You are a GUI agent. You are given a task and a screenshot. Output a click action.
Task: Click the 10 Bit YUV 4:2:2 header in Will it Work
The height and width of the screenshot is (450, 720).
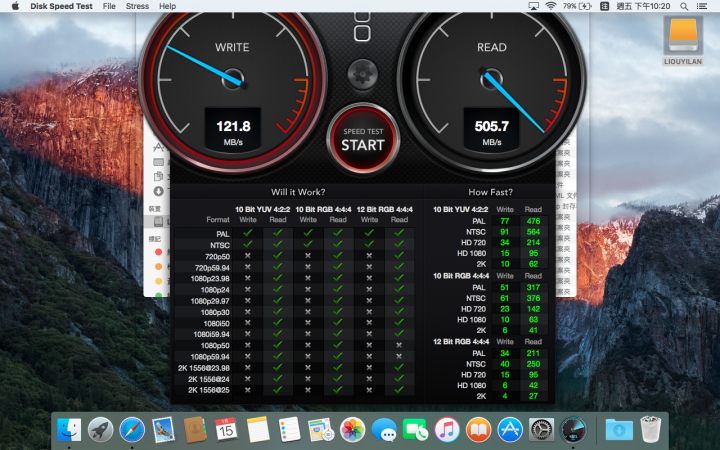point(263,209)
